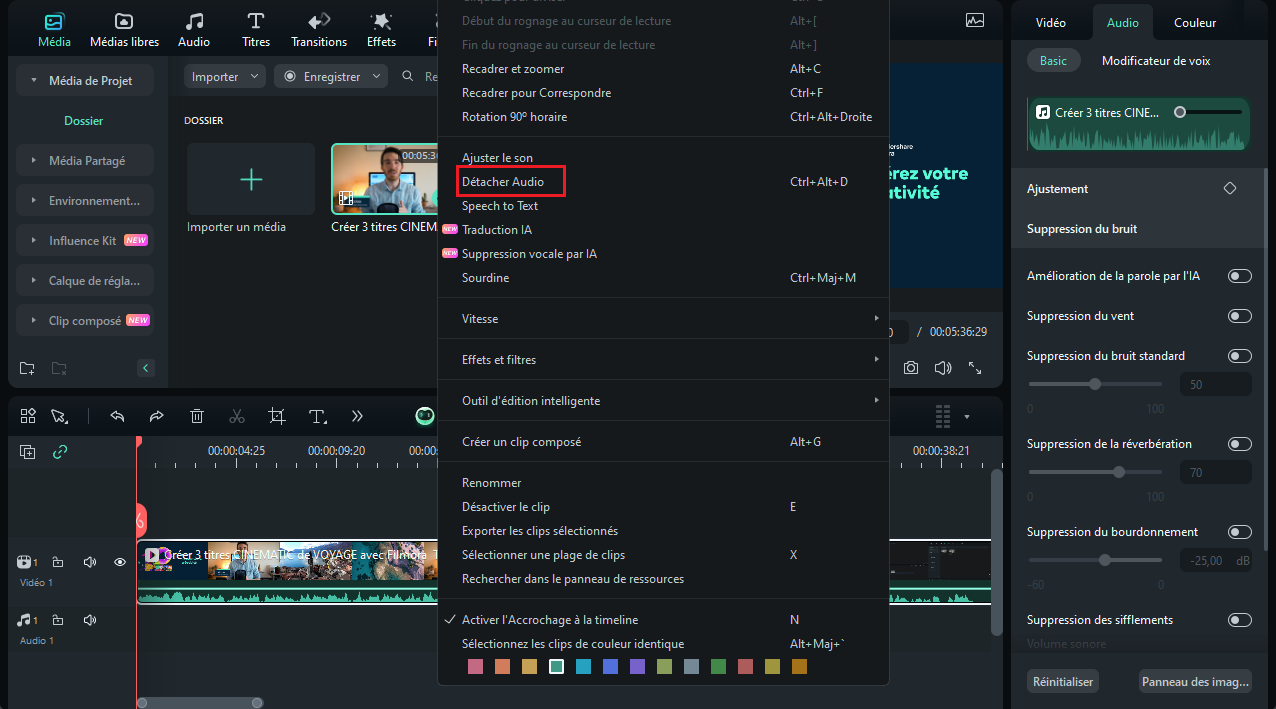Image resolution: width=1276 pixels, height=709 pixels.
Task: Click the selection cursor tool
Action: 59,416
